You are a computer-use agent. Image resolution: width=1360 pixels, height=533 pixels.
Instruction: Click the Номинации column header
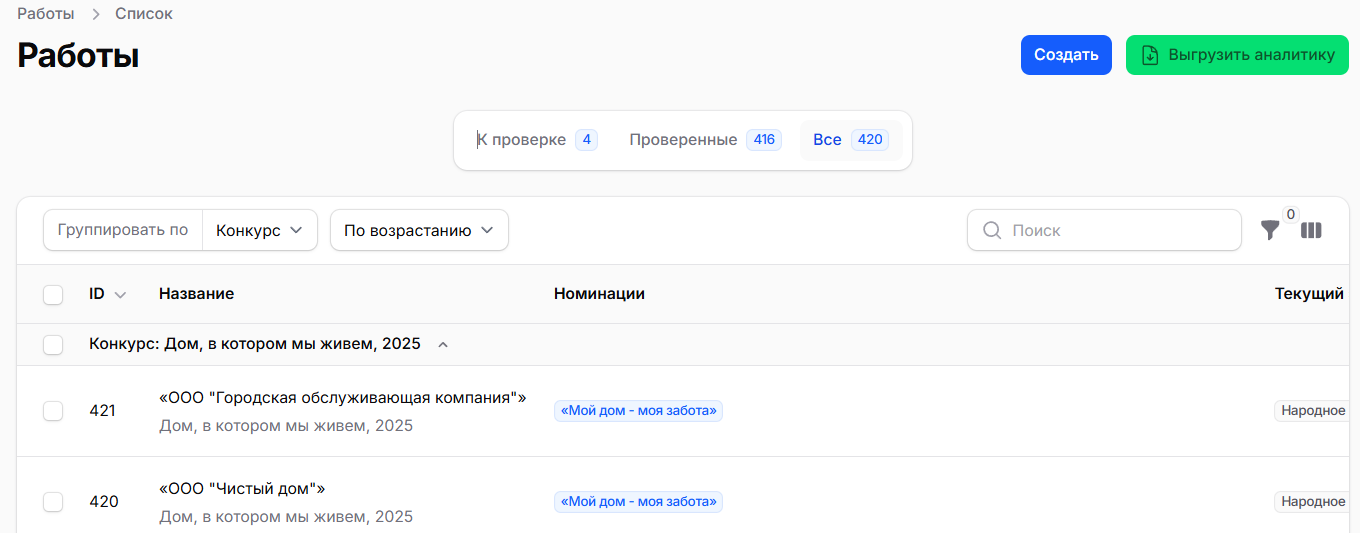coord(599,294)
